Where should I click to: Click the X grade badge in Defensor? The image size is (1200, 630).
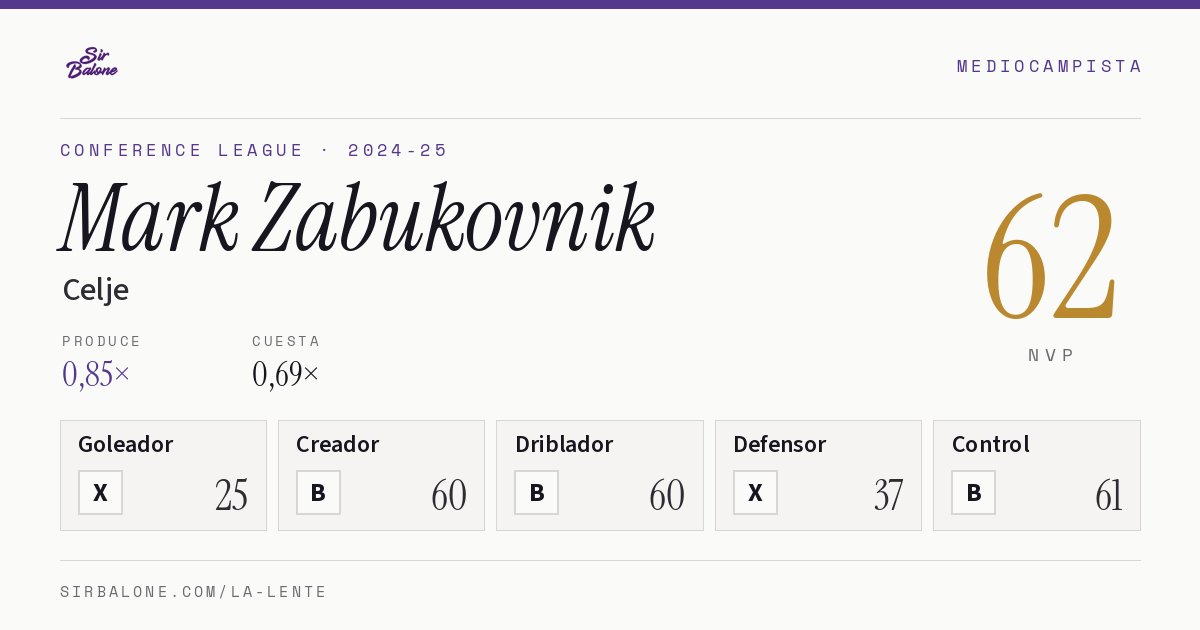pyautogui.click(x=755, y=492)
